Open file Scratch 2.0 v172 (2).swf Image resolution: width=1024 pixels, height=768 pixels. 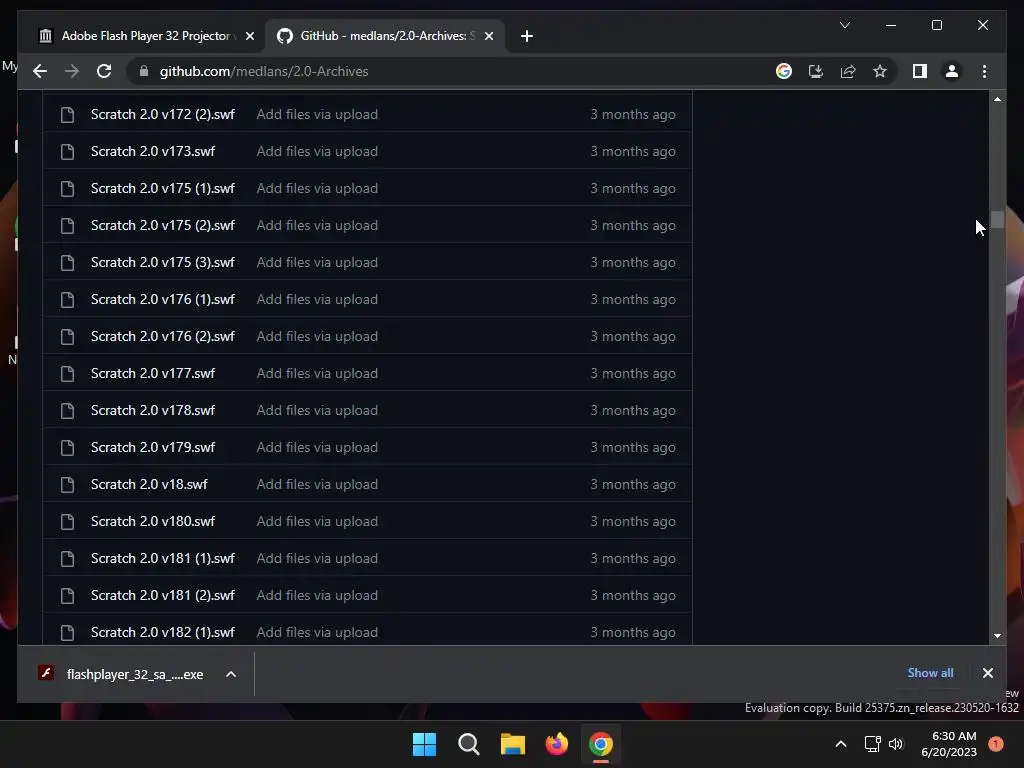[x=163, y=114]
